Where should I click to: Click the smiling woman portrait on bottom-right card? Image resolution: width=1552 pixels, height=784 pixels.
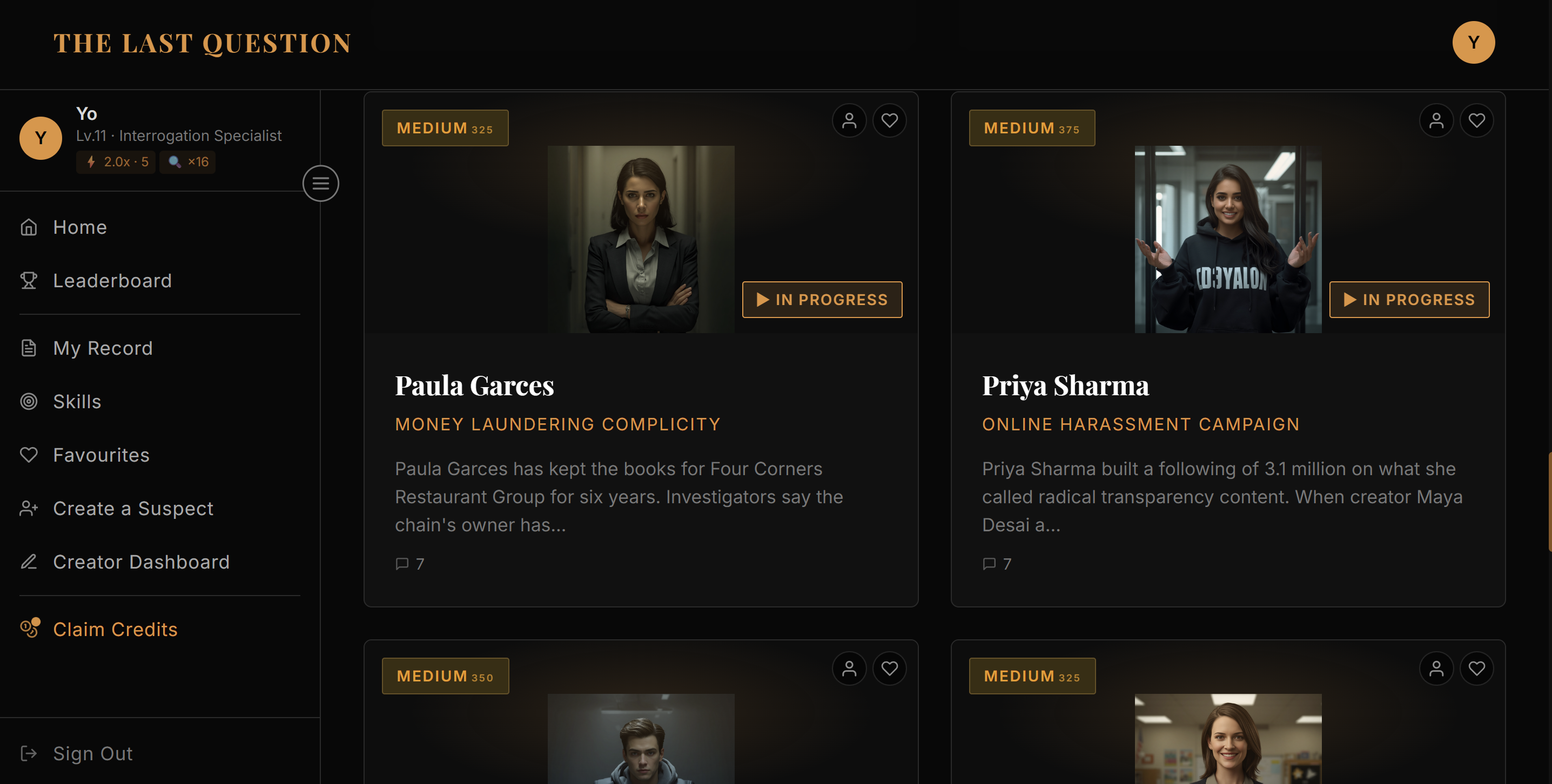click(1228, 739)
